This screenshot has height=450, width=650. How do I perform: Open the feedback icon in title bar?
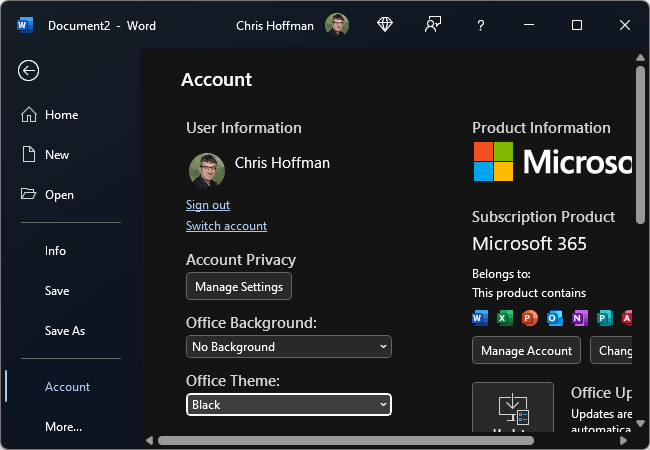[x=433, y=25]
